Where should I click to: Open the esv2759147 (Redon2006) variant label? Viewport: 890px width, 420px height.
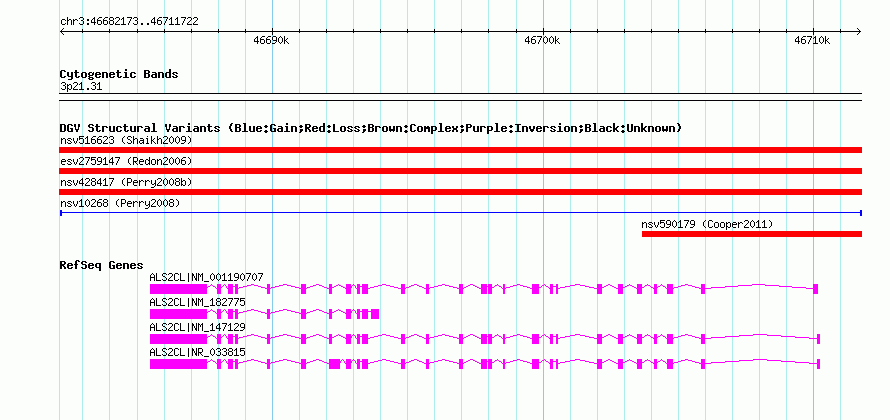[126, 161]
